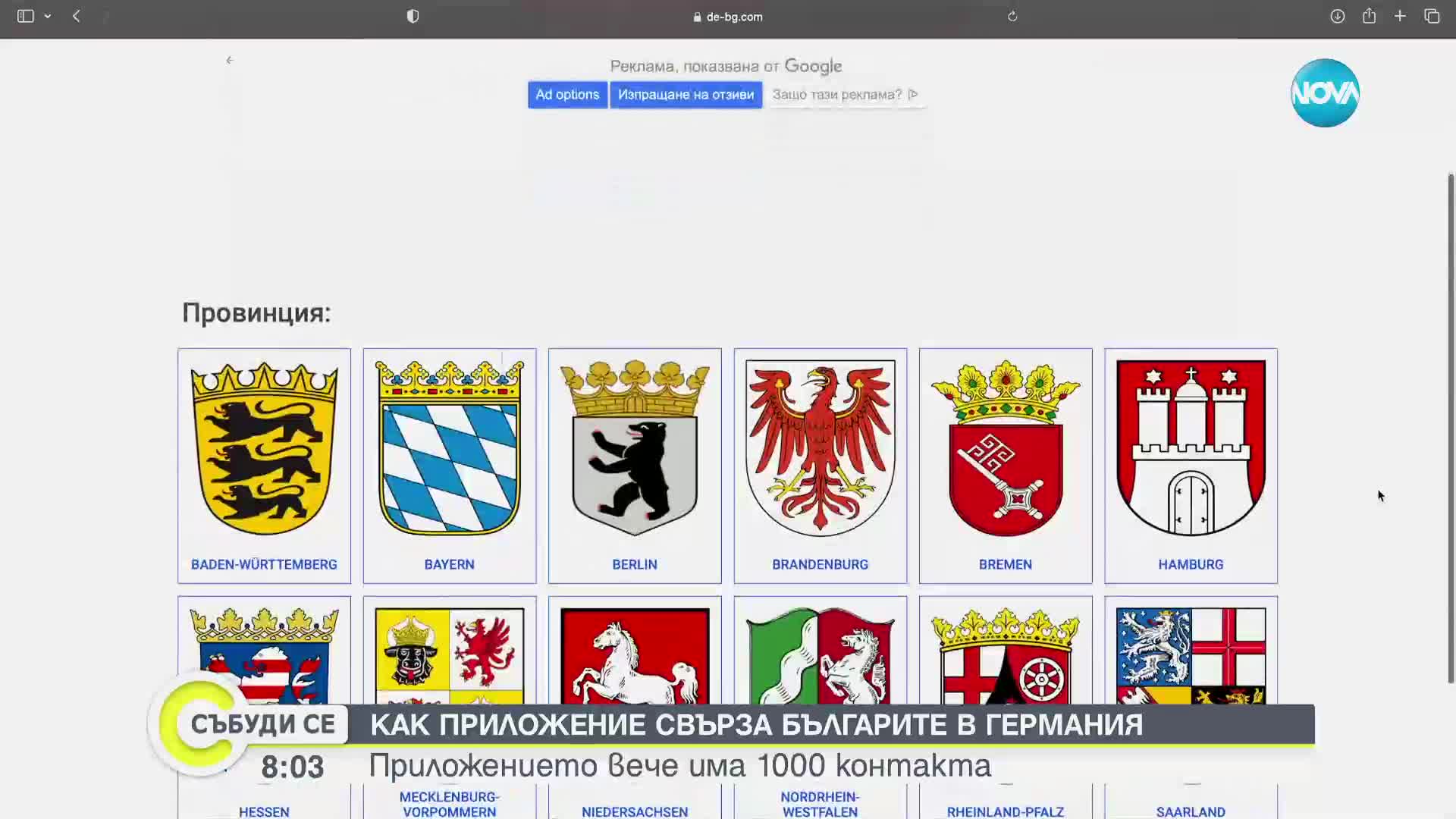The image size is (1456, 819).
Task: Click the de-bg.com address bar
Action: point(728,17)
